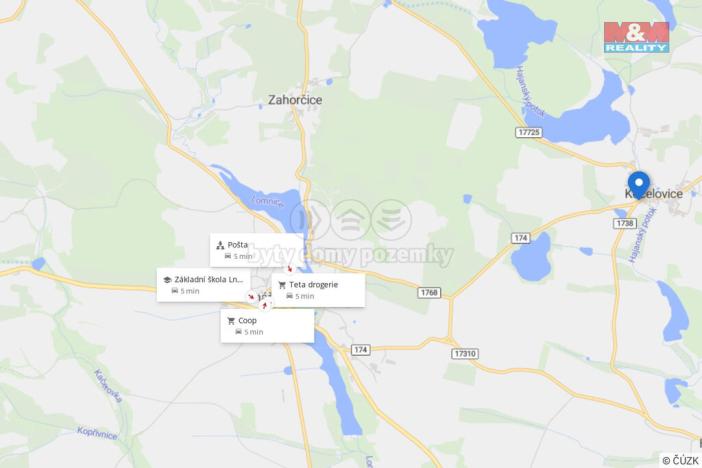The width and height of the screenshot is (702, 468).
Task: Click the car icon under Coop
Action: click(x=238, y=332)
